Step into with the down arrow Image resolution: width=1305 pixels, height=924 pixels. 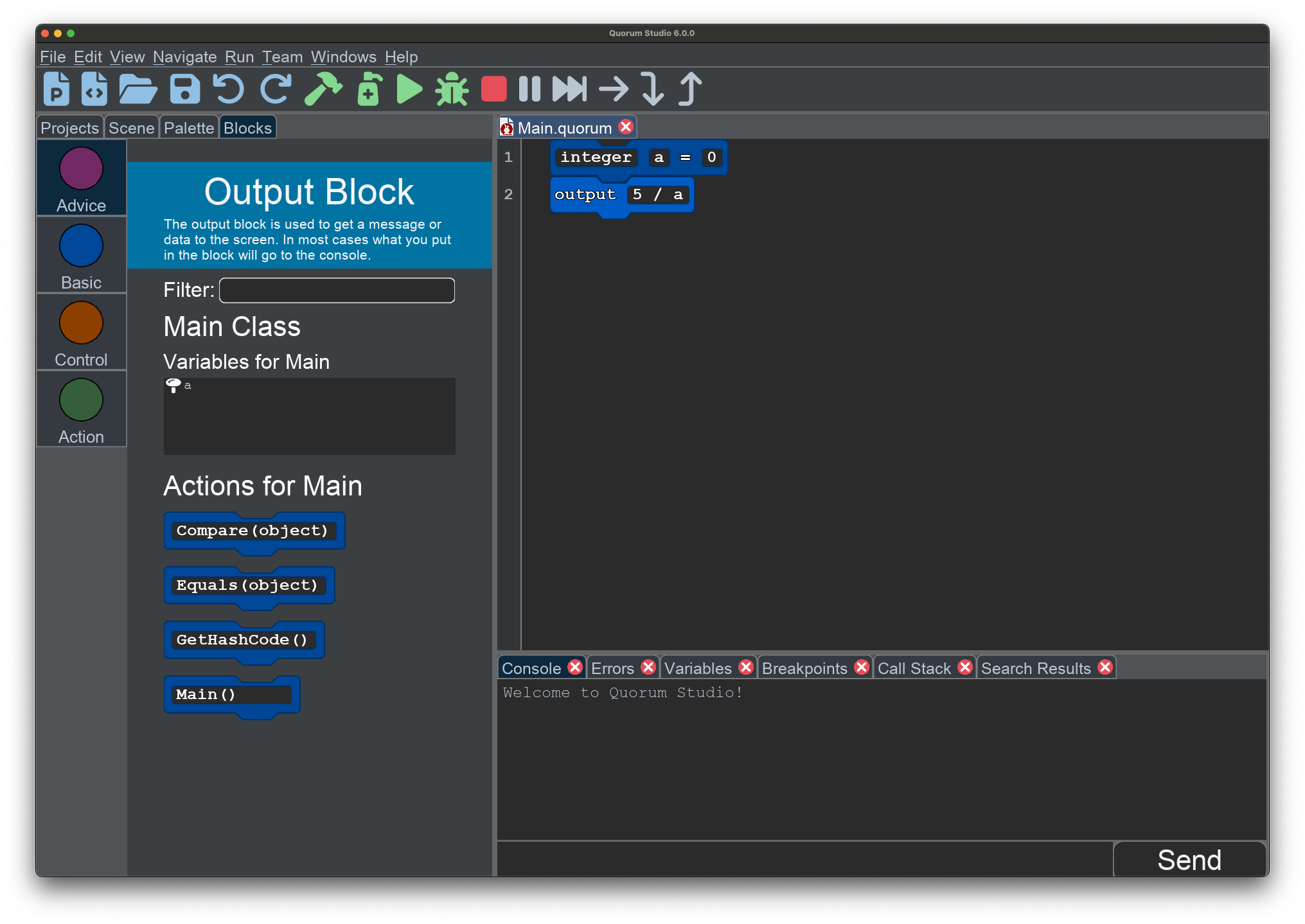pyautogui.click(x=652, y=89)
